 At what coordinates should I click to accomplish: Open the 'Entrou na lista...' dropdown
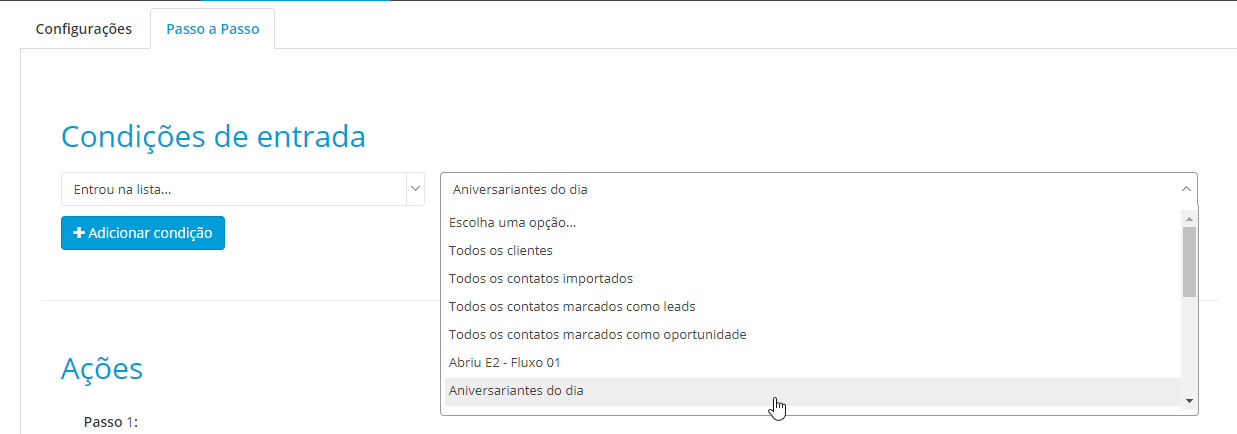pyautogui.click(x=243, y=189)
